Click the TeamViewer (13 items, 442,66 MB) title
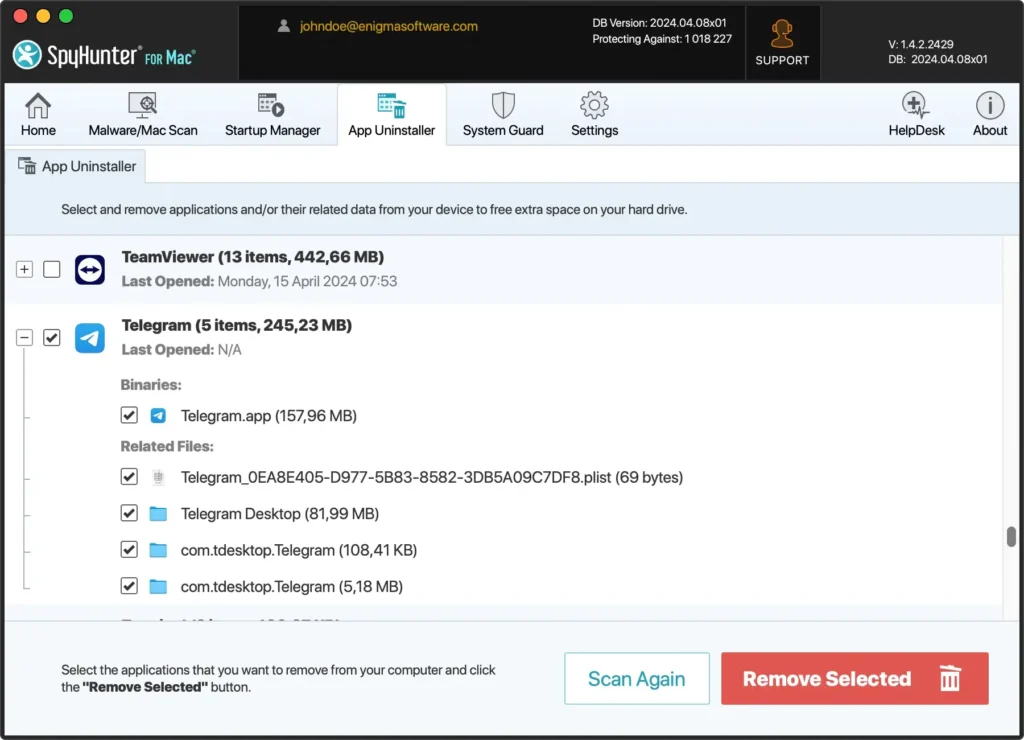 (x=253, y=257)
